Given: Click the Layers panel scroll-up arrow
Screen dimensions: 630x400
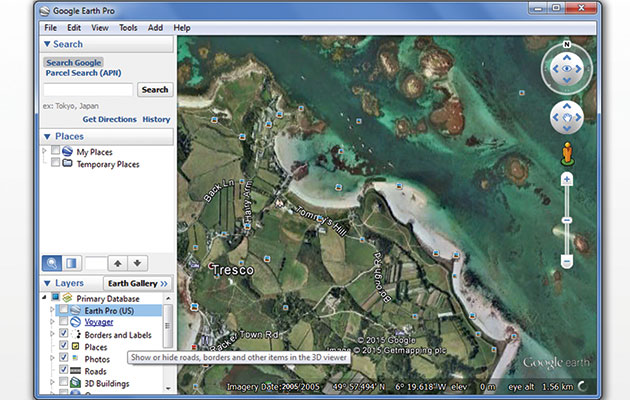Looking at the screenshot, I should (x=168, y=298).
